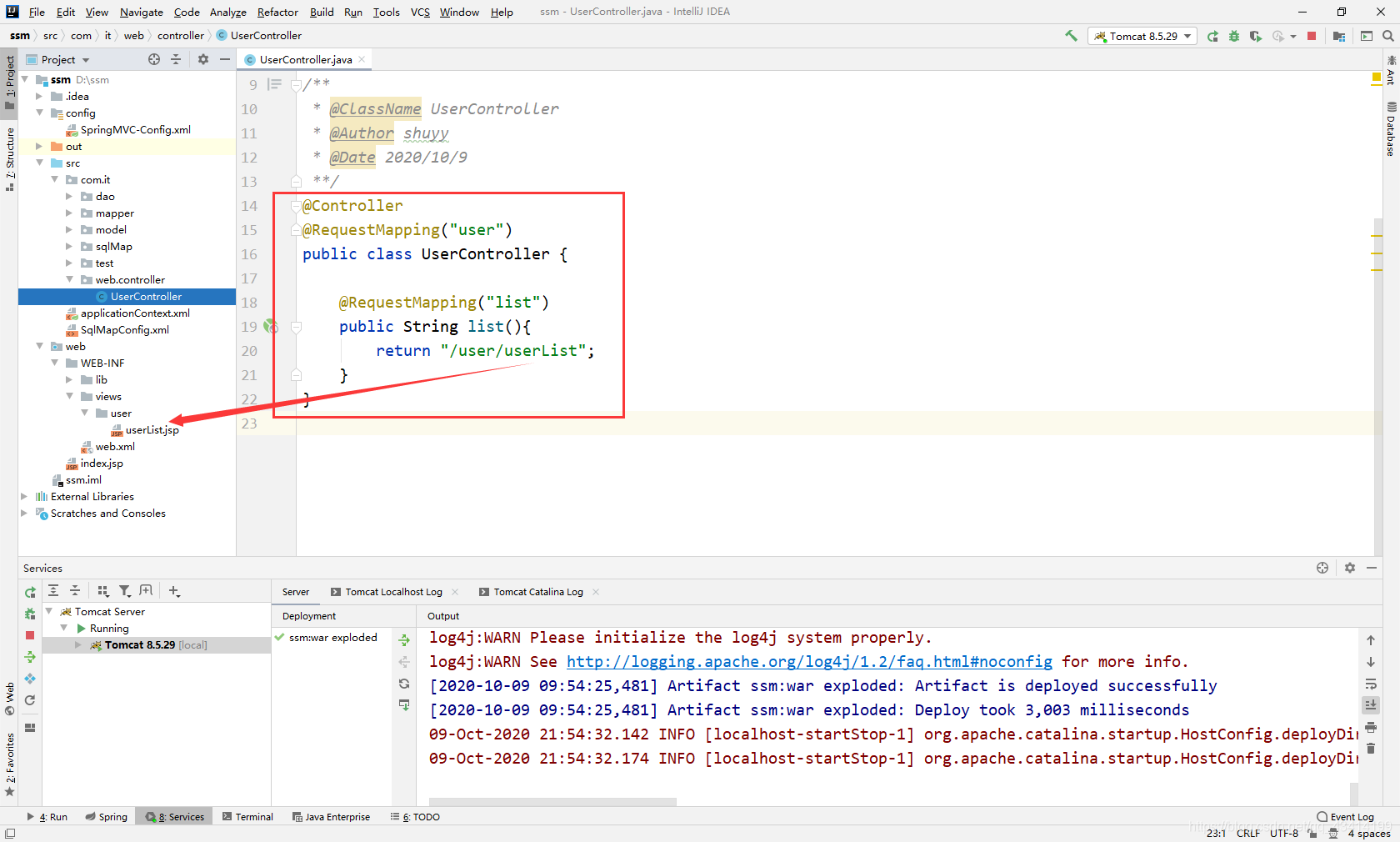The height and width of the screenshot is (842, 1400).
Task: Expand all nodes in Services toolbar
Action: pyautogui.click(x=53, y=590)
